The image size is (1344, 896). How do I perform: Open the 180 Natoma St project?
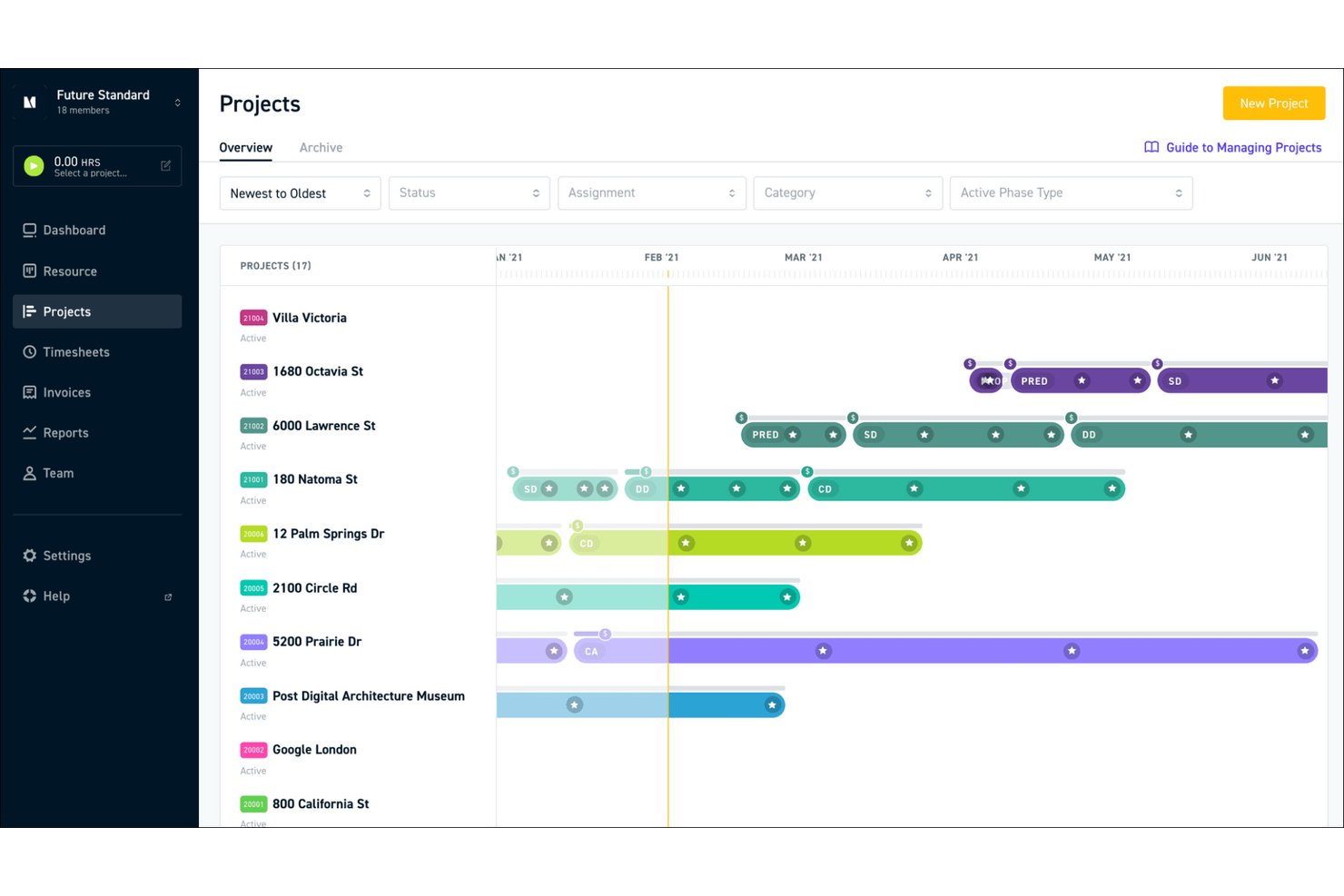(x=315, y=479)
